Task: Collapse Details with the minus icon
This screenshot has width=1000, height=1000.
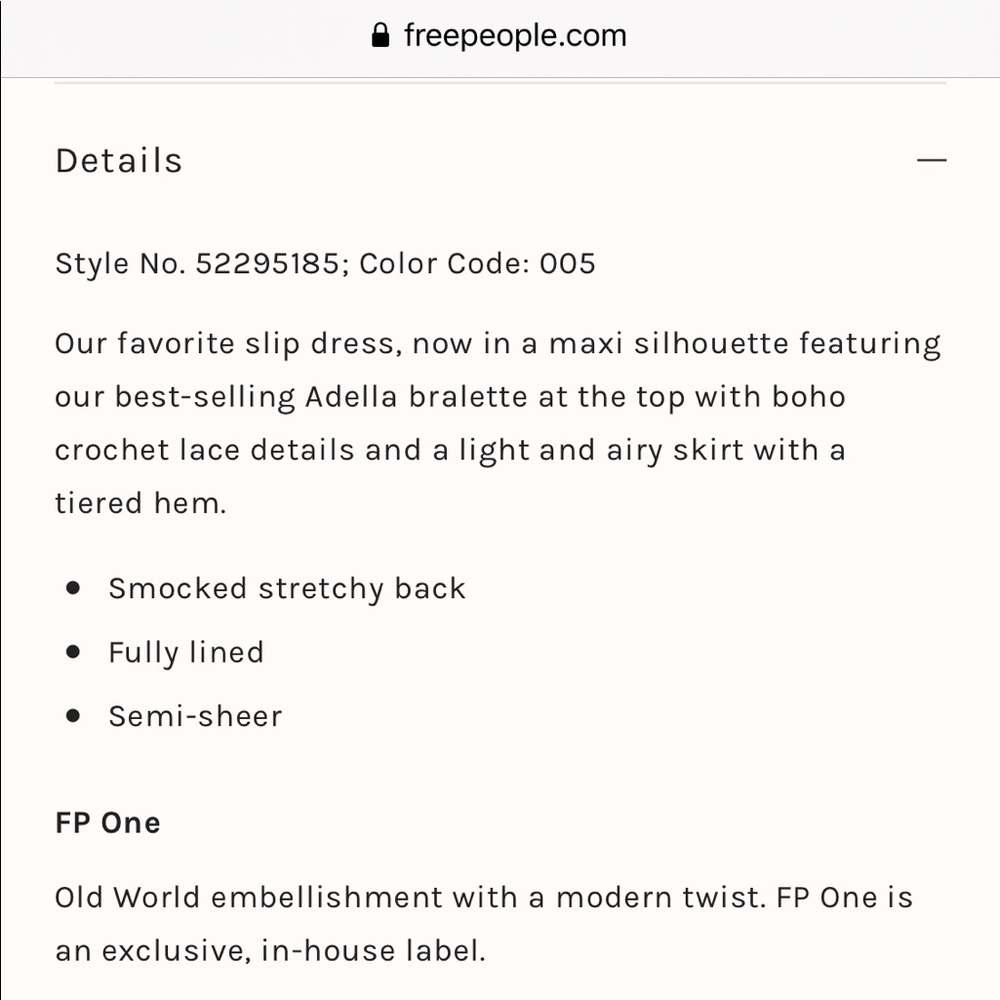Action: pos(931,160)
